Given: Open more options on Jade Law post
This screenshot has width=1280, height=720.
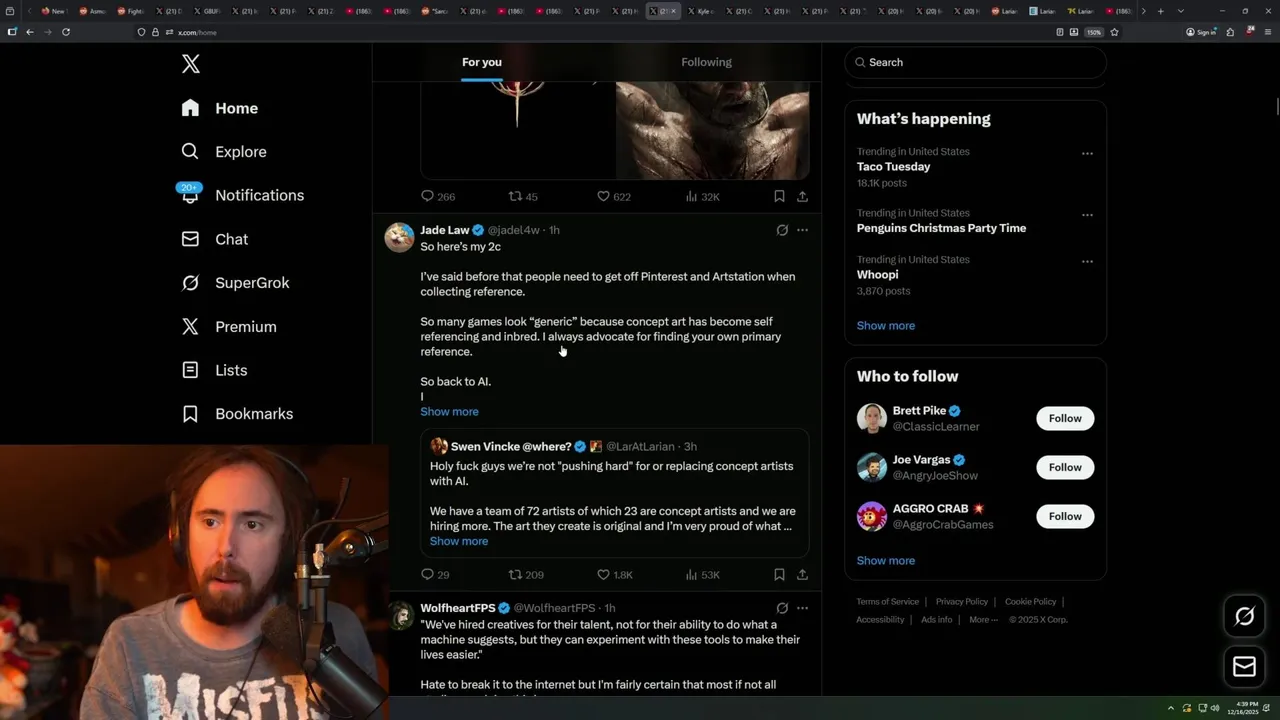Looking at the screenshot, I should (x=802, y=230).
